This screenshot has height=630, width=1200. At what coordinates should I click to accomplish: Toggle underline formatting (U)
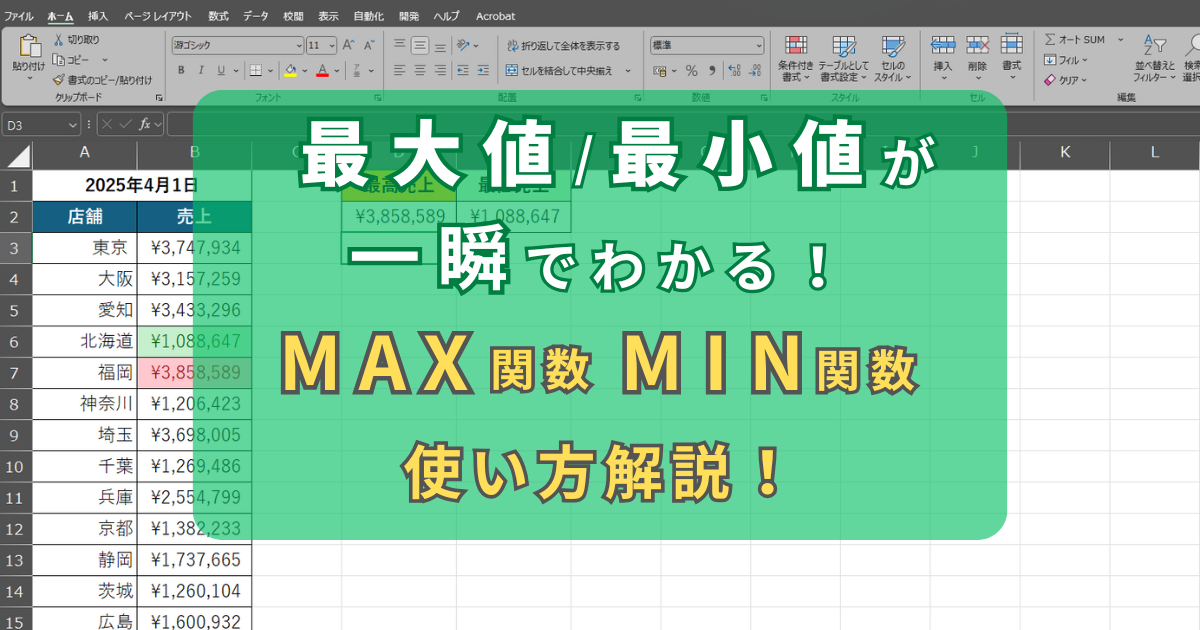(x=221, y=71)
